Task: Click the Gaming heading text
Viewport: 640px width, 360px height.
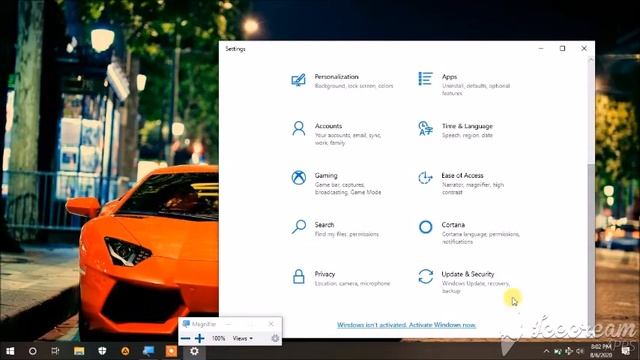Action: coord(326,176)
